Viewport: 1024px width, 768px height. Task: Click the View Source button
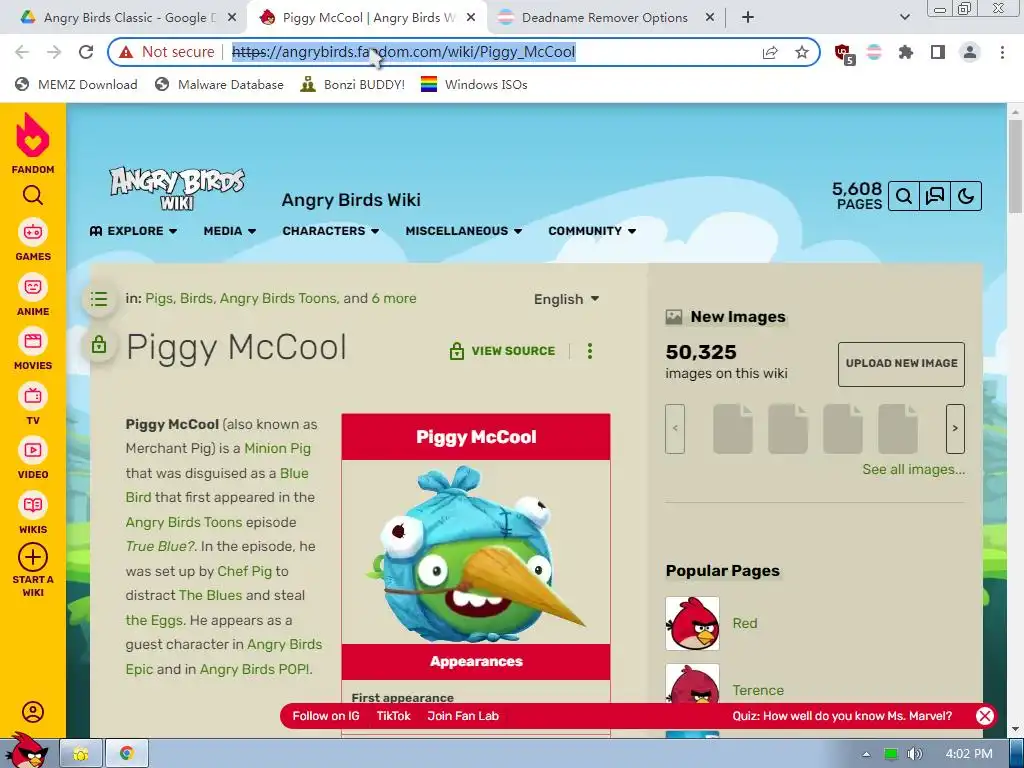[x=502, y=351]
